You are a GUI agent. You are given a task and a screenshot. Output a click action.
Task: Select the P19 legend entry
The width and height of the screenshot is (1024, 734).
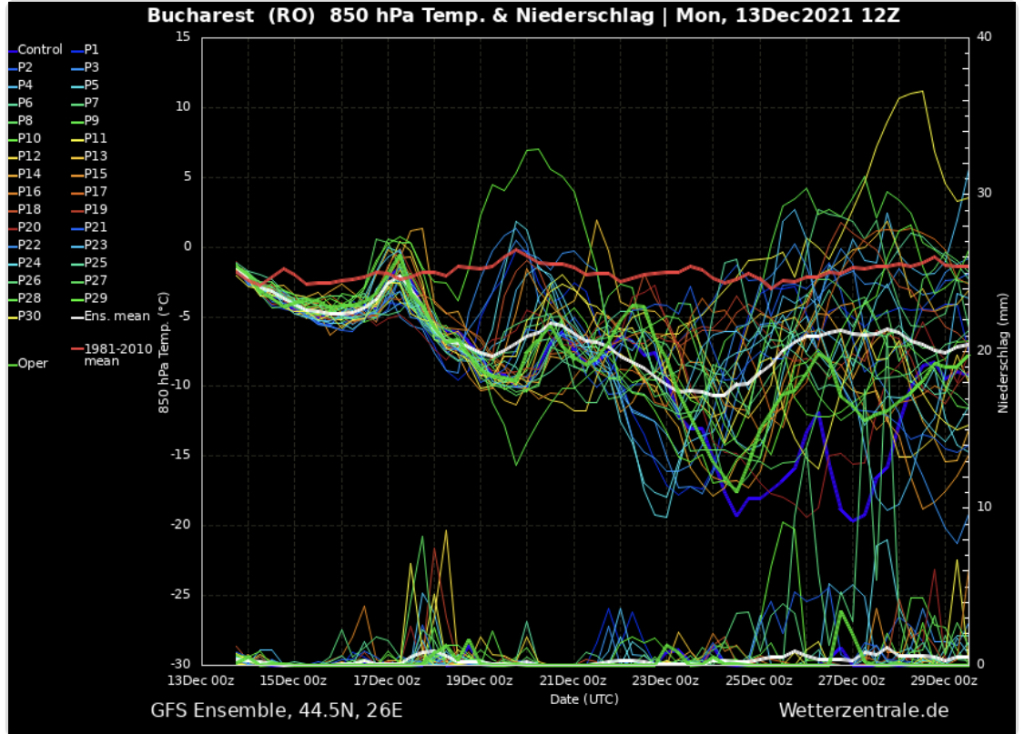[x=95, y=209]
